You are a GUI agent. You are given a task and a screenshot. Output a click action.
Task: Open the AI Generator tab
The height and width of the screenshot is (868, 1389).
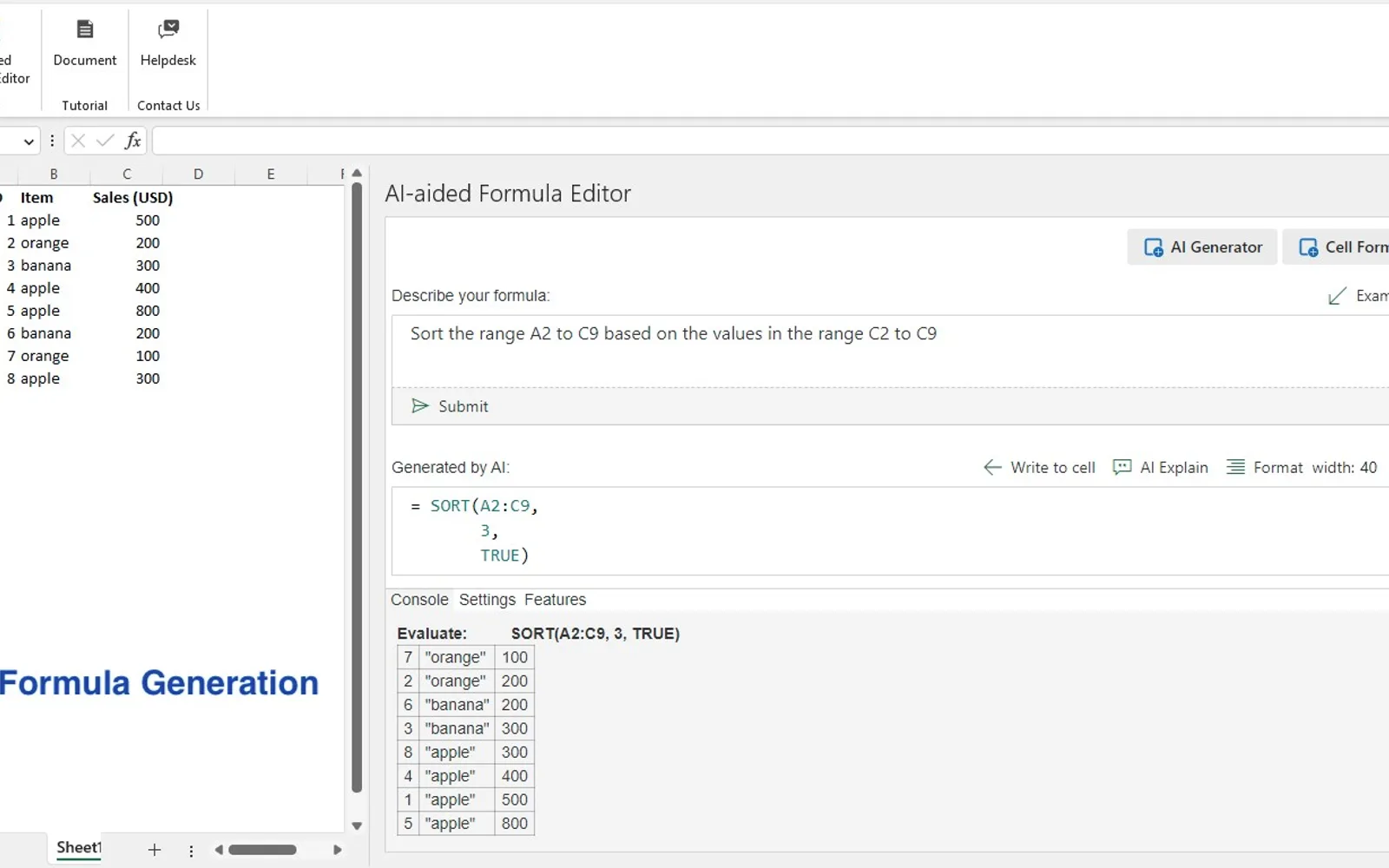point(1202,247)
